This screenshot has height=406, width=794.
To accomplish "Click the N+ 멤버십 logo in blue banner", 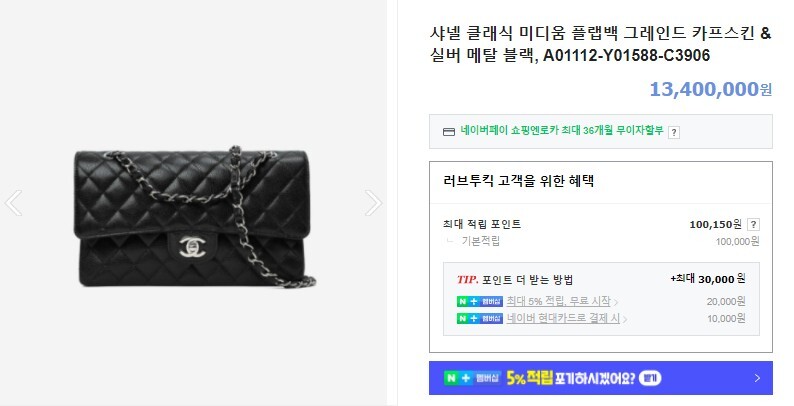I will coord(472,378).
